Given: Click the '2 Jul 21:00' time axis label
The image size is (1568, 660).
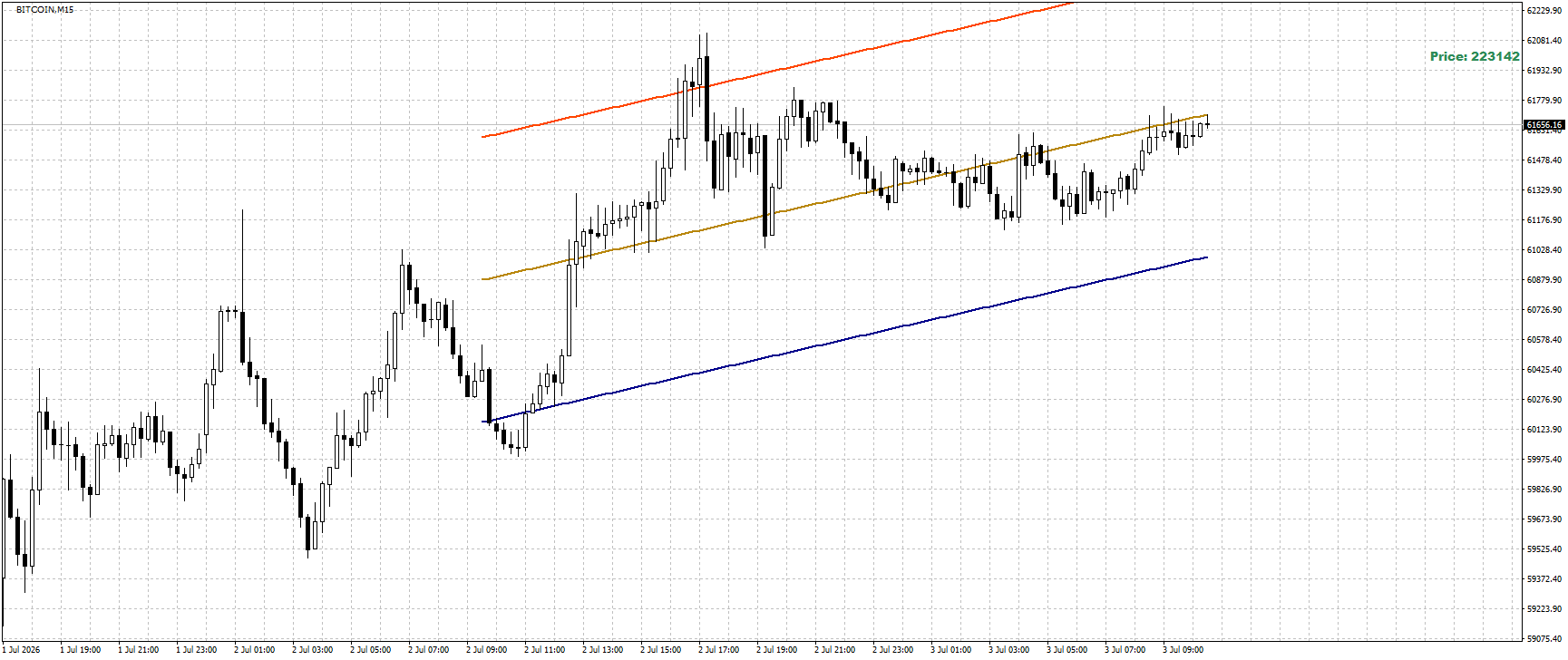Looking at the screenshot, I should tap(834, 650).
